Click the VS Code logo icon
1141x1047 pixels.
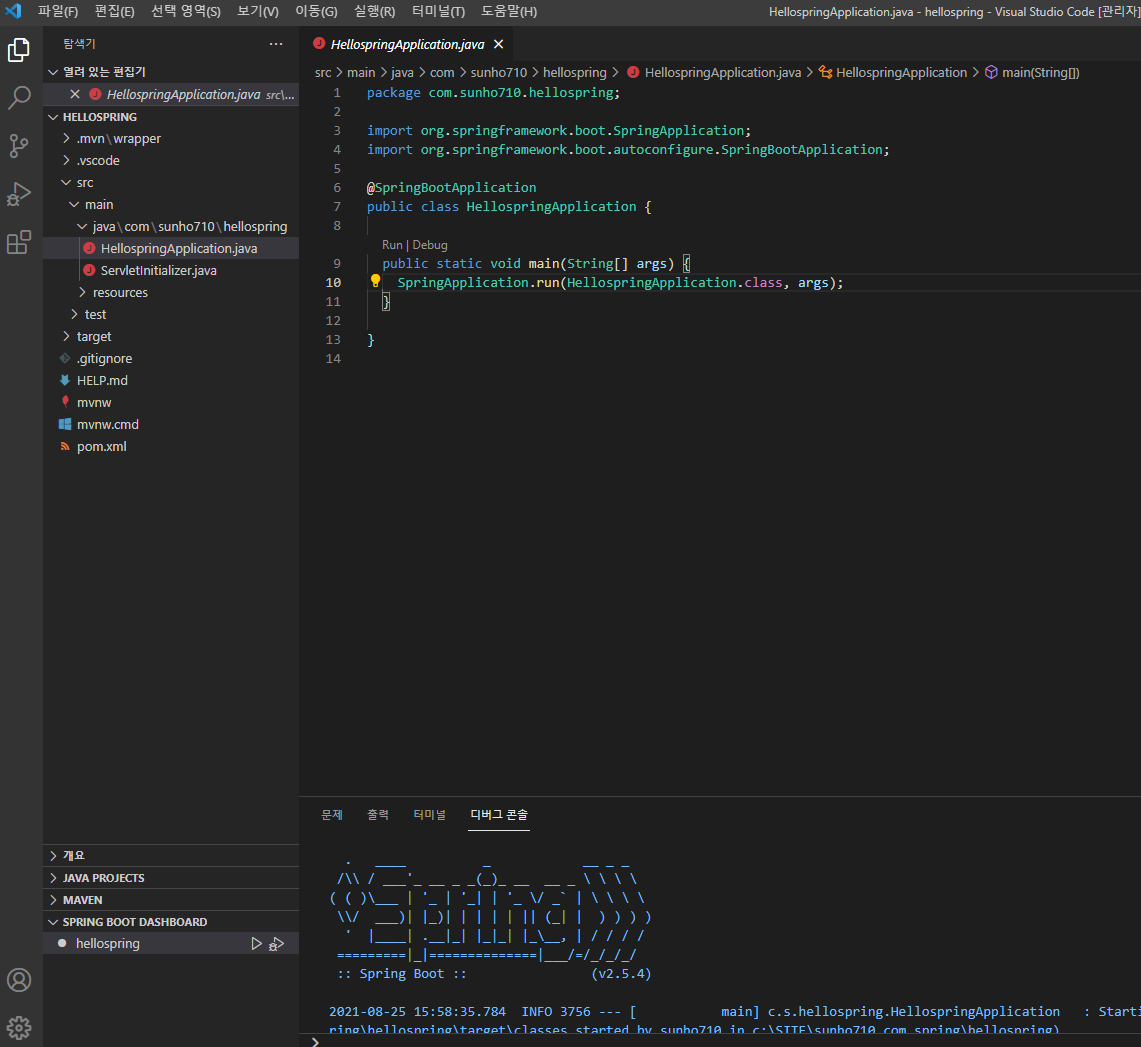coord(14,11)
